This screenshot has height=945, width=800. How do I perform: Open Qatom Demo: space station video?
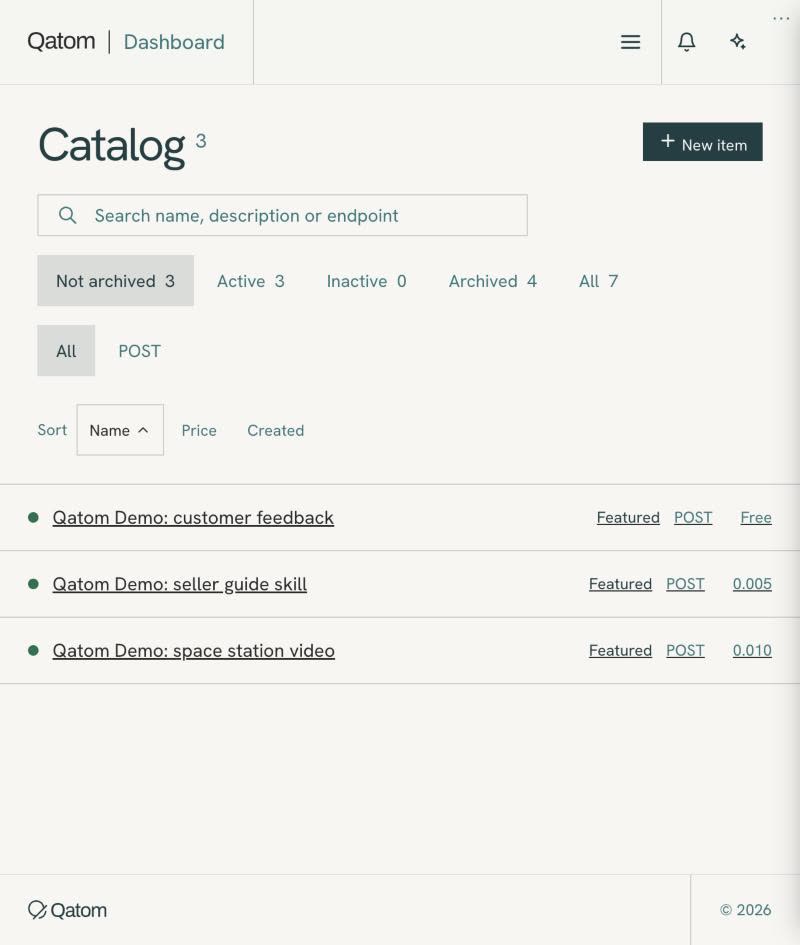(194, 651)
